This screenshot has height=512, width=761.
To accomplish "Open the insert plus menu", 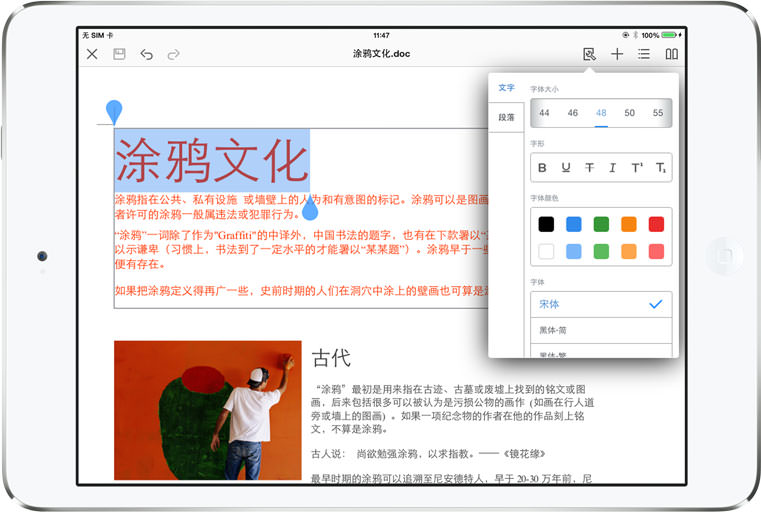I will point(617,54).
